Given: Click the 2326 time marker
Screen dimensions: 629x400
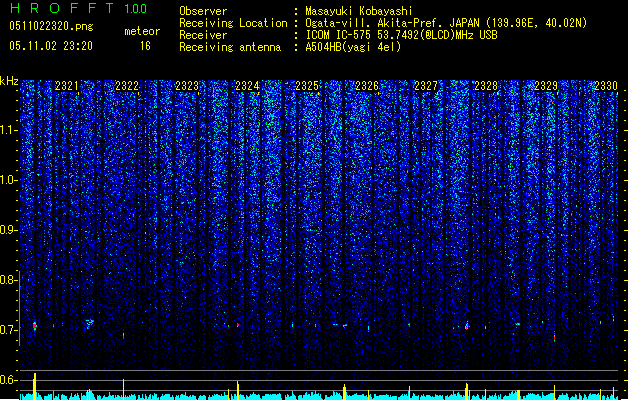Looking at the screenshot, I should pos(367,86).
